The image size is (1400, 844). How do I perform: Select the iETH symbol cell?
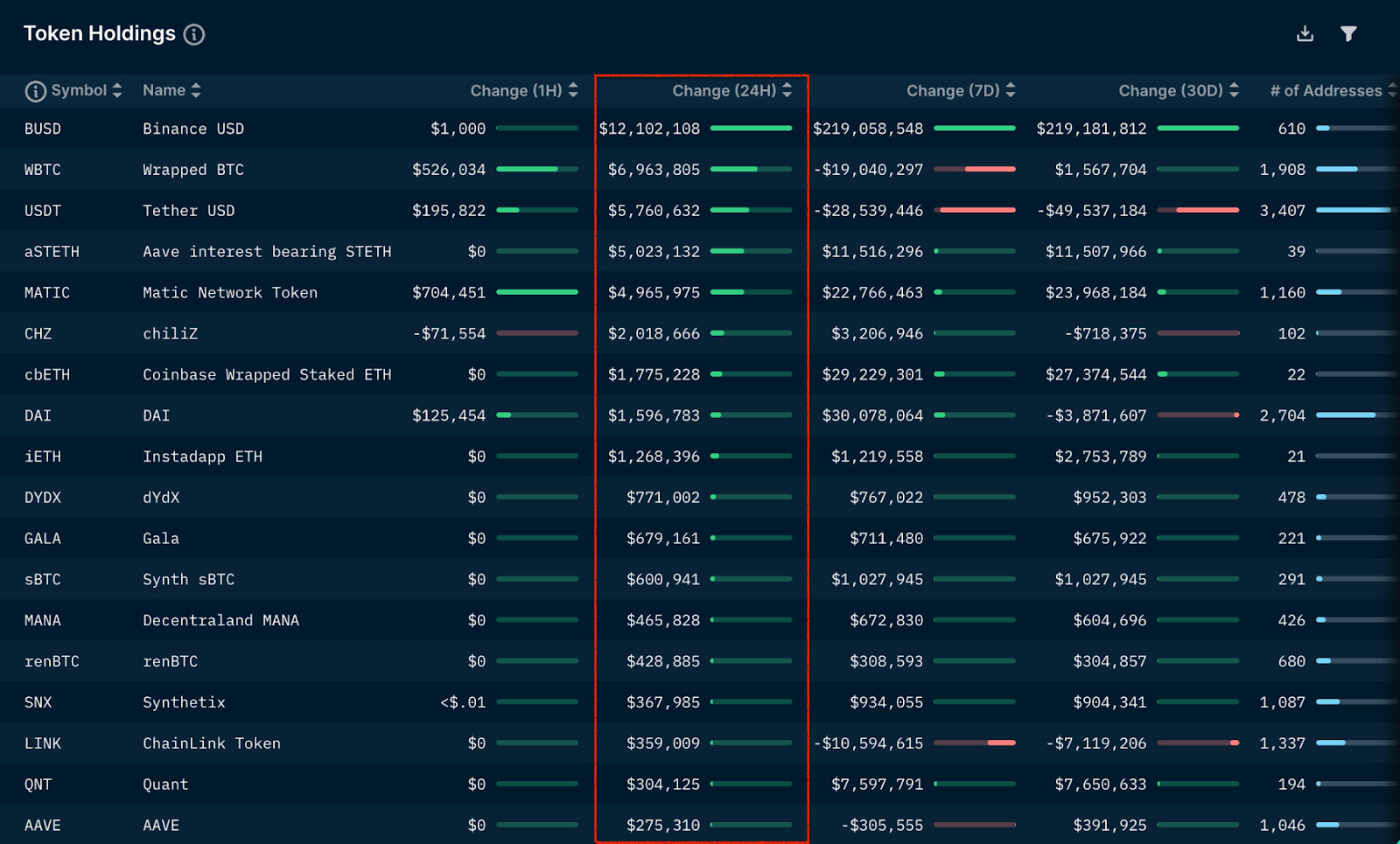(x=43, y=457)
